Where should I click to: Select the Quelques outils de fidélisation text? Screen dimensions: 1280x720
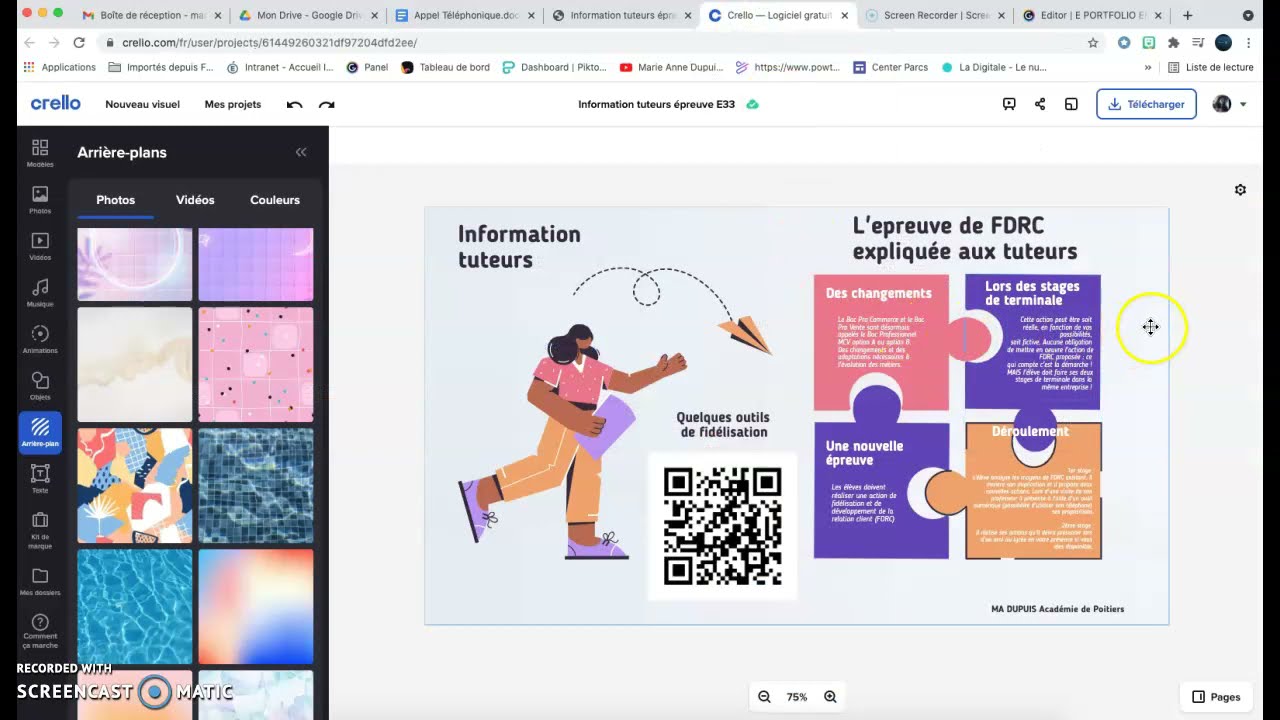pos(723,425)
